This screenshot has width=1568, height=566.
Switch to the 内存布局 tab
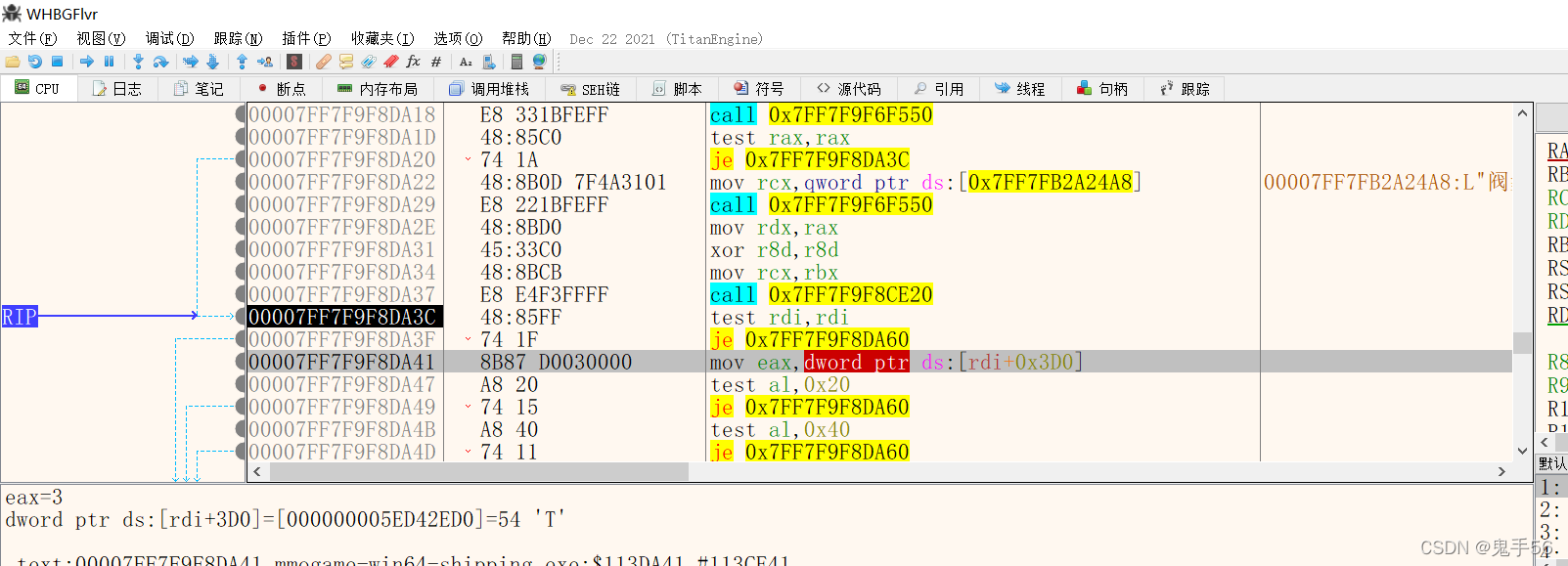(x=378, y=89)
